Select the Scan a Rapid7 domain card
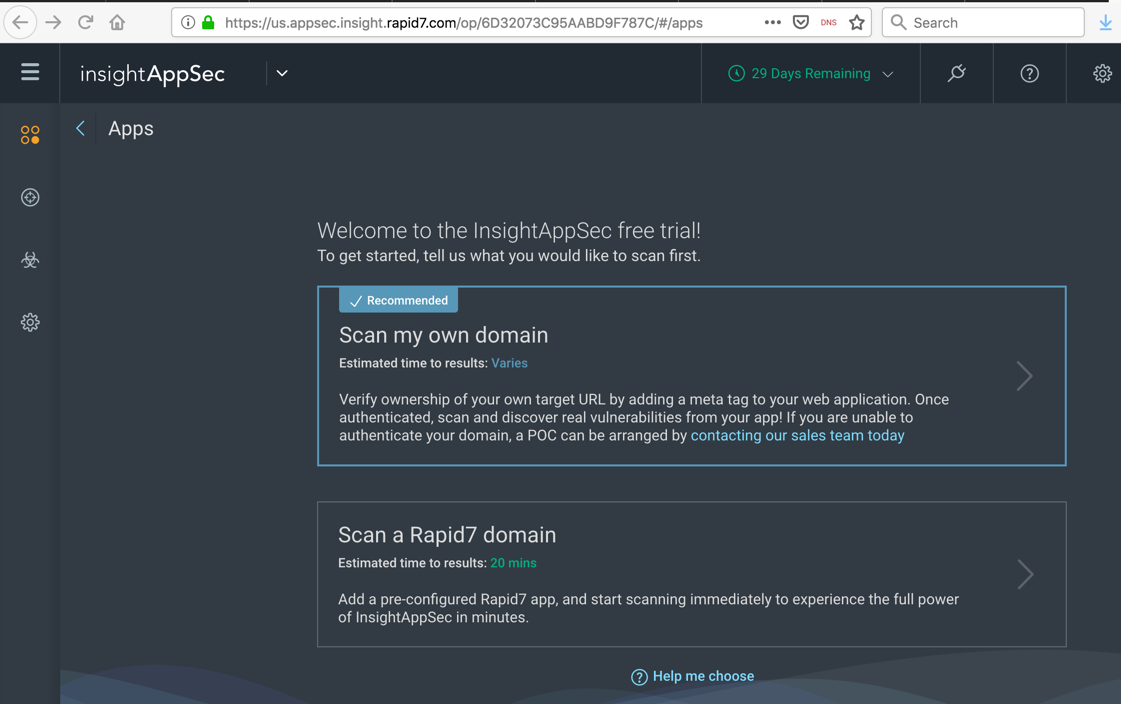 tap(691, 575)
